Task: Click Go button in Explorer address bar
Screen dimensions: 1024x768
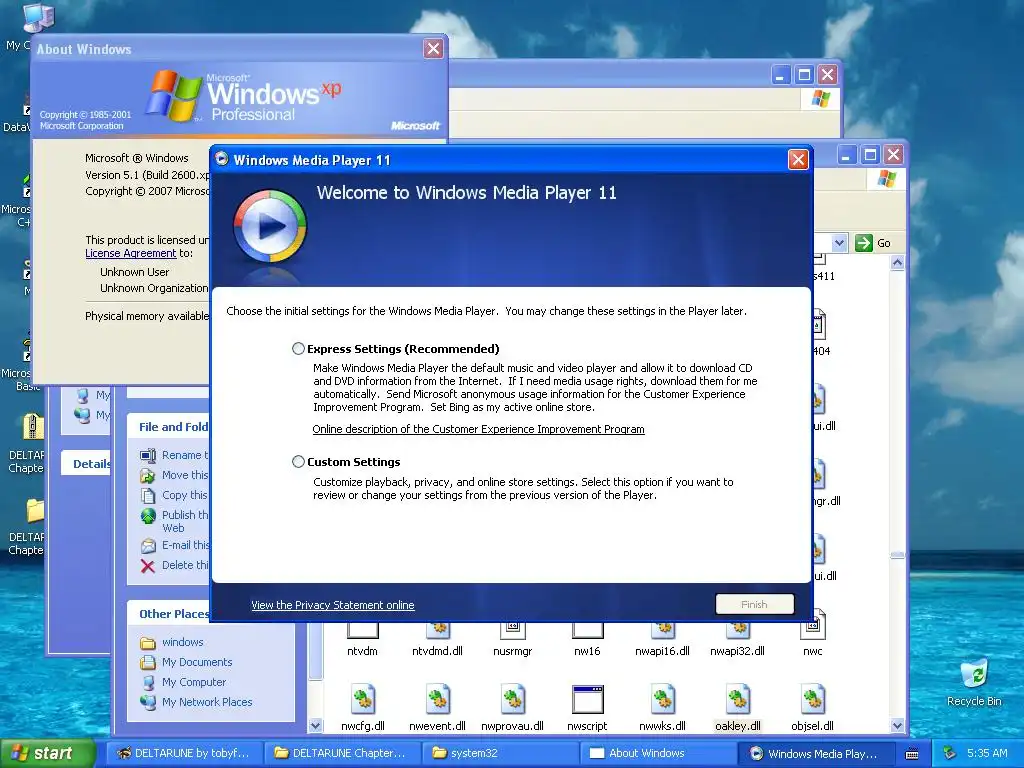Action: pyautogui.click(x=873, y=243)
